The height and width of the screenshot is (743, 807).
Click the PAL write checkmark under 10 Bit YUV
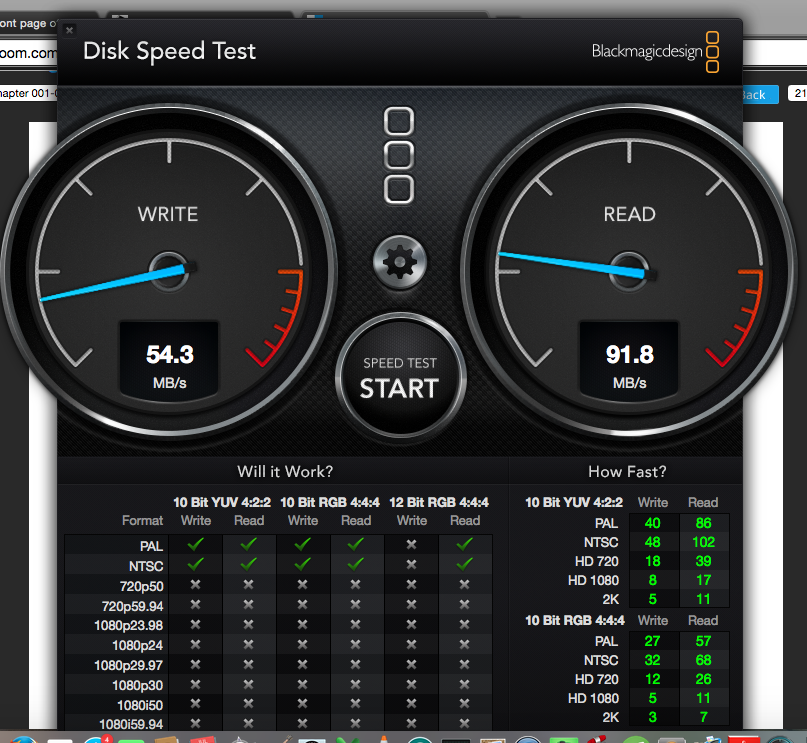[x=196, y=544]
